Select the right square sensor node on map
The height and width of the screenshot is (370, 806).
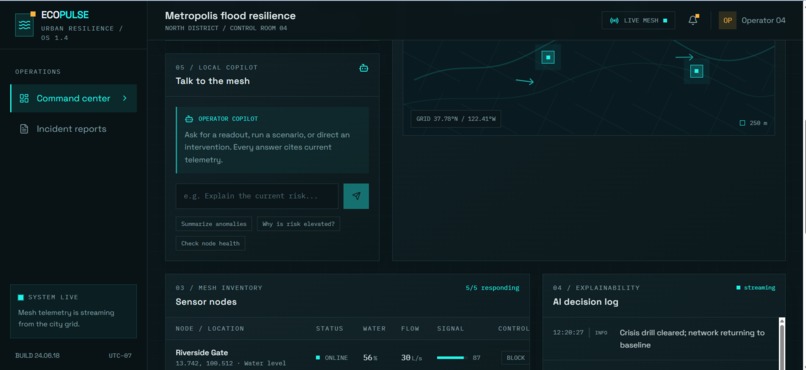click(x=697, y=71)
